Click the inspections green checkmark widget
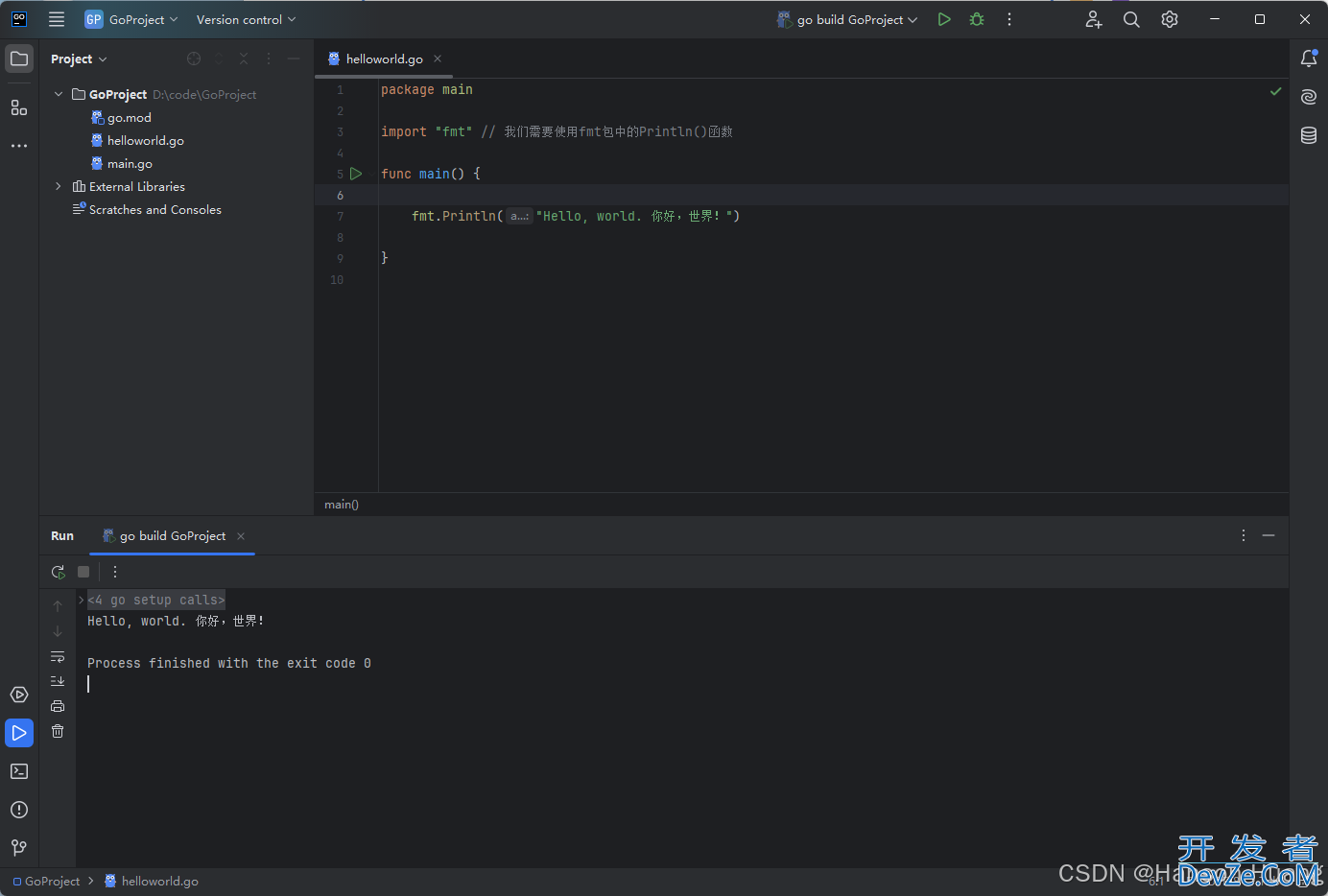Viewport: 1328px width, 896px height. 1275,91
